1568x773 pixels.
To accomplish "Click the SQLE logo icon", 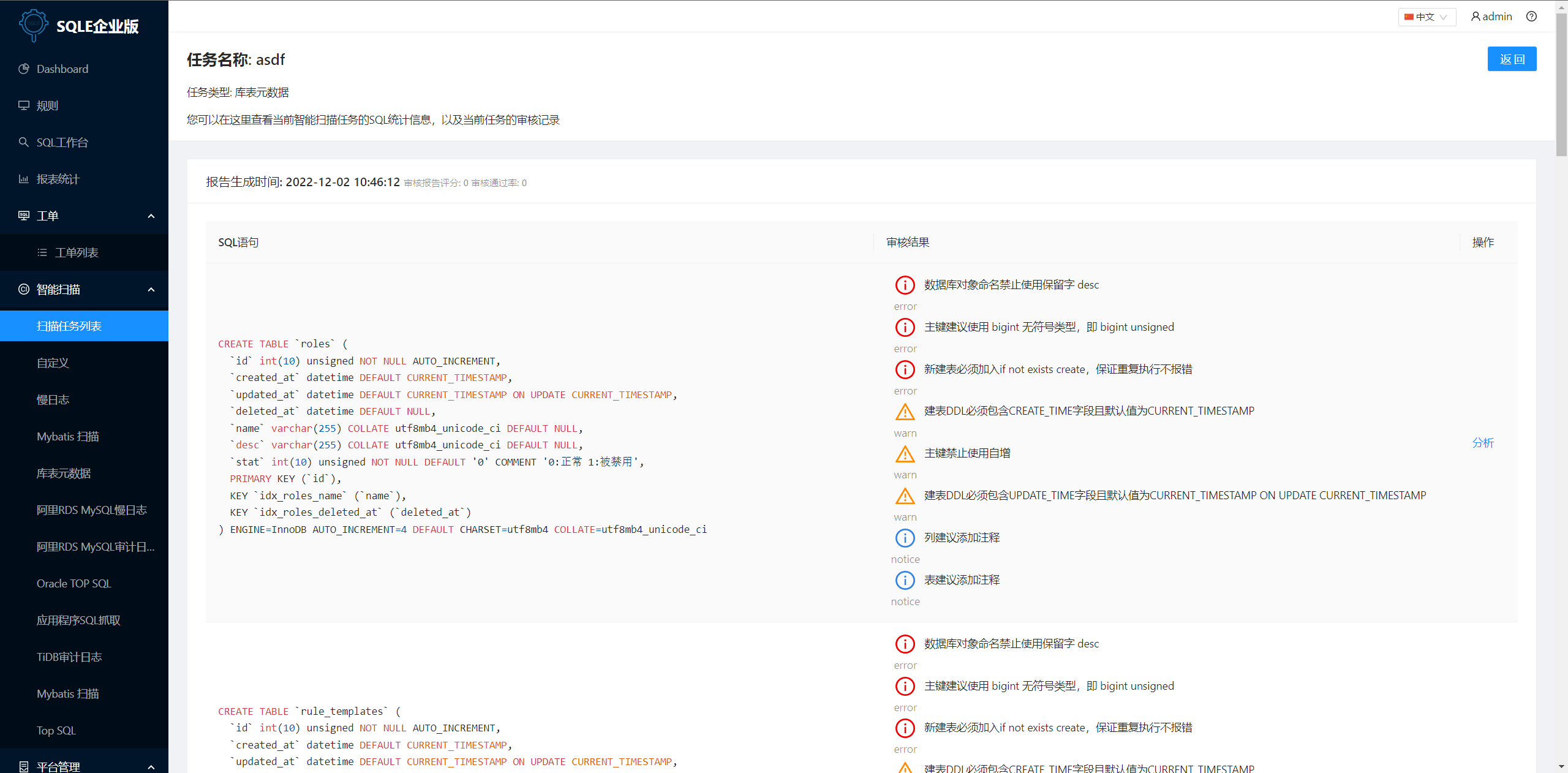I will pyautogui.click(x=33, y=26).
